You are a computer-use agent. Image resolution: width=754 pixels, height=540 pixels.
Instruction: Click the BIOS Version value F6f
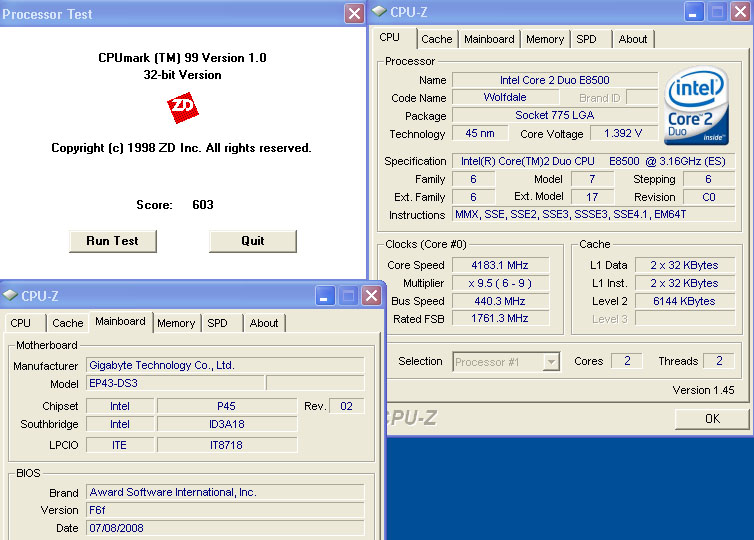[225, 510]
